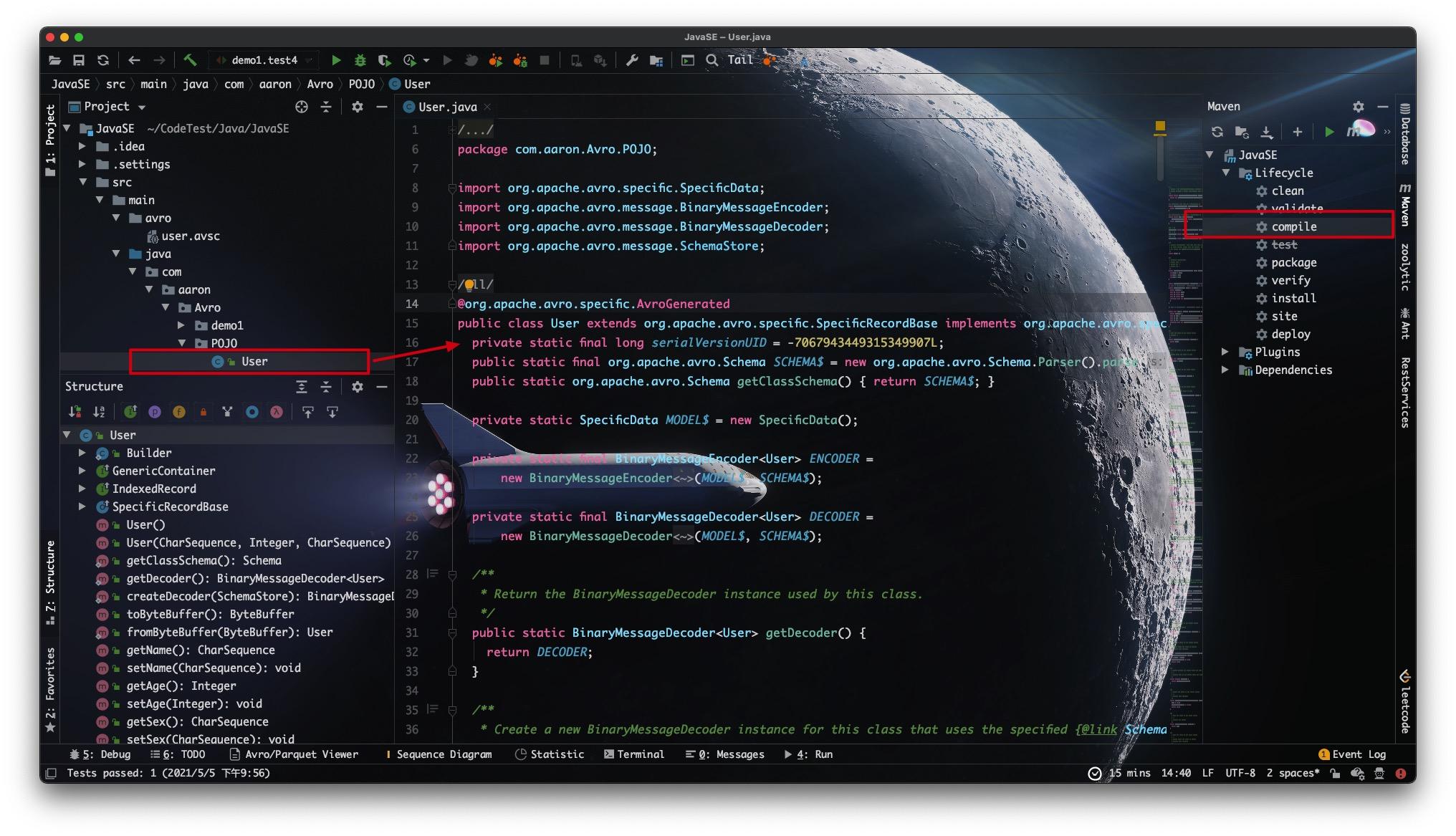Click the Project Structure folder icon in toolbar
1456x836 pixels.
656,61
